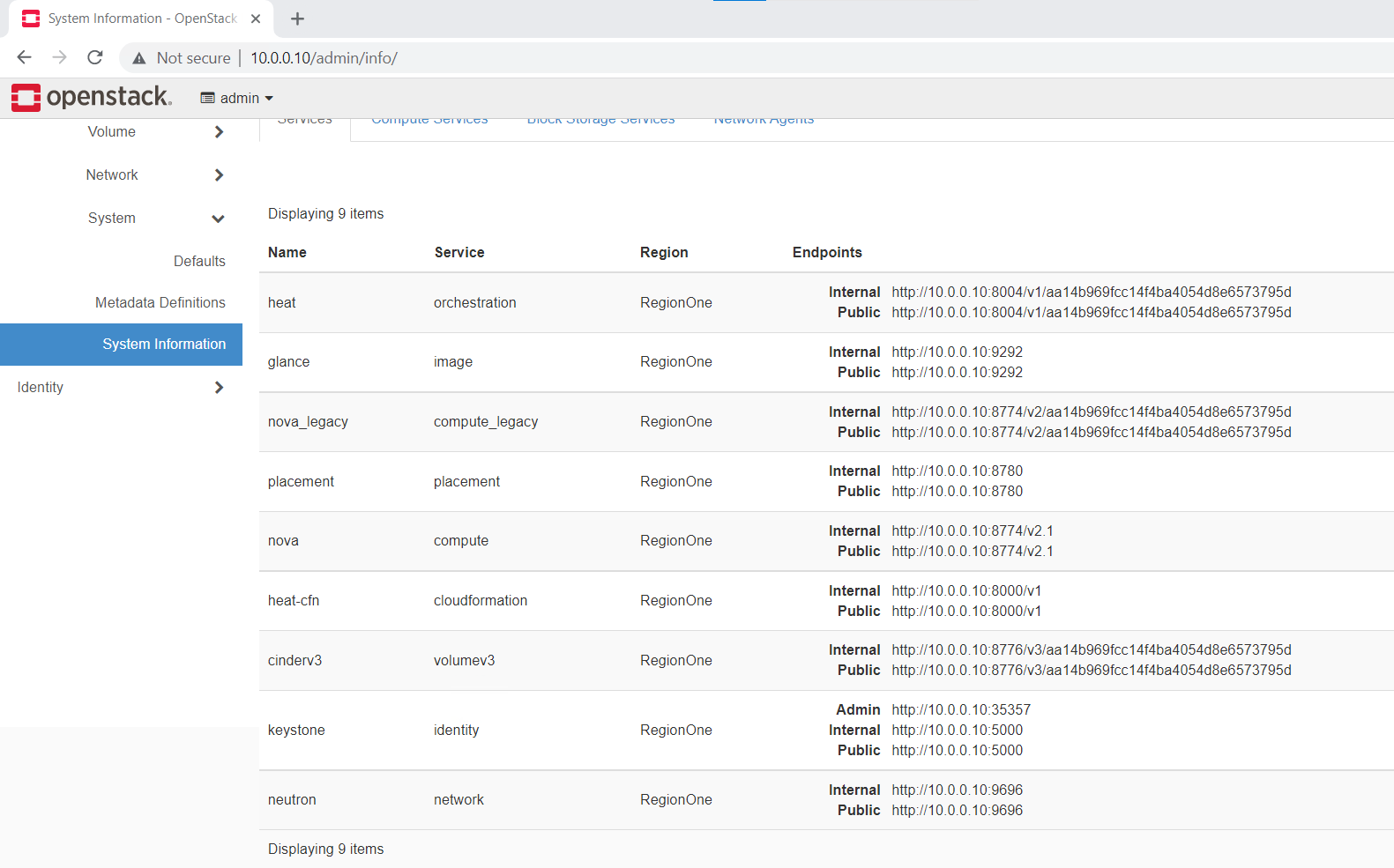This screenshot has width=1394, height=868.
Task: Open the Defaults page
Action: coord(199,262)
